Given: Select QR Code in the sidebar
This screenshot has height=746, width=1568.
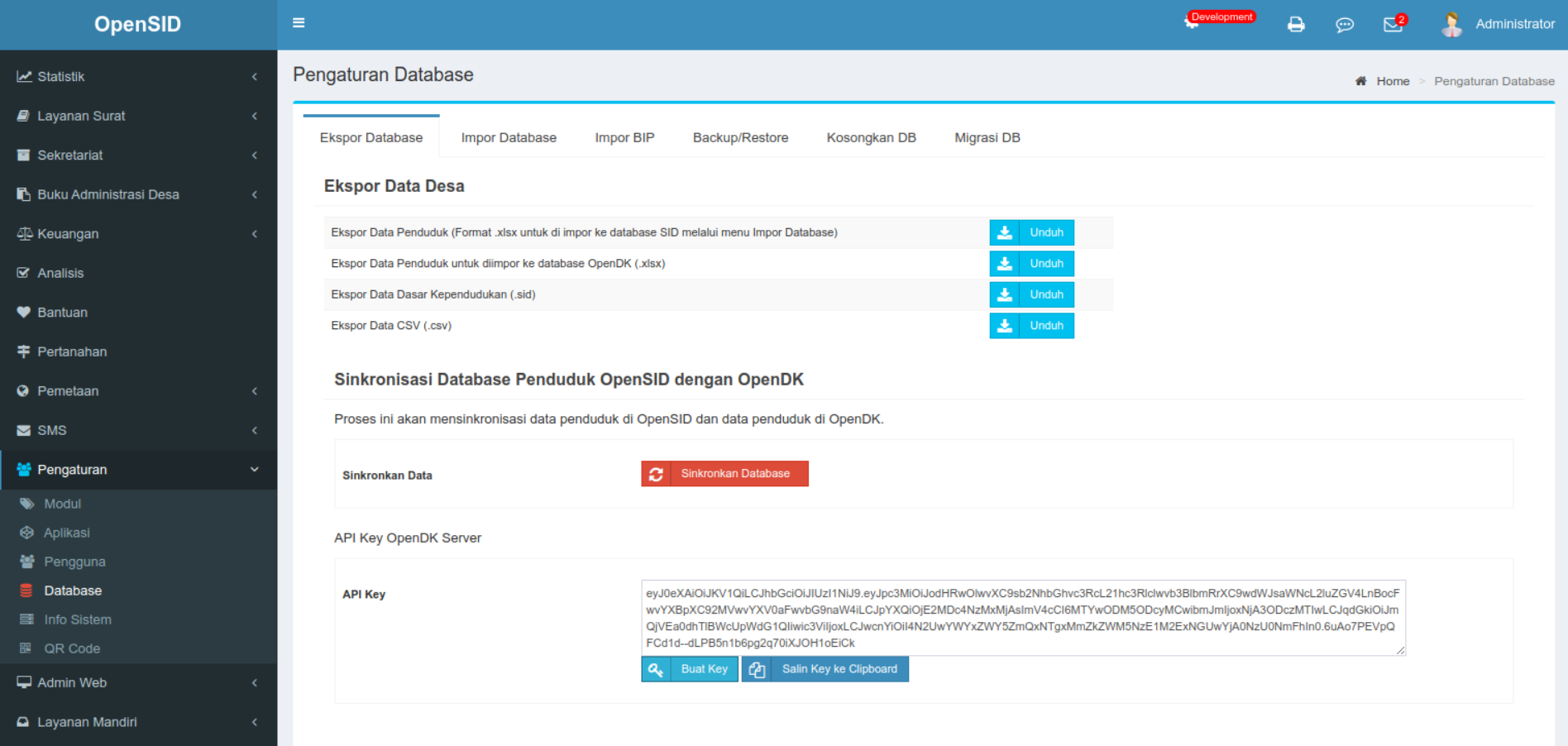Looking at the screenshot, I should tap(70, 648).
